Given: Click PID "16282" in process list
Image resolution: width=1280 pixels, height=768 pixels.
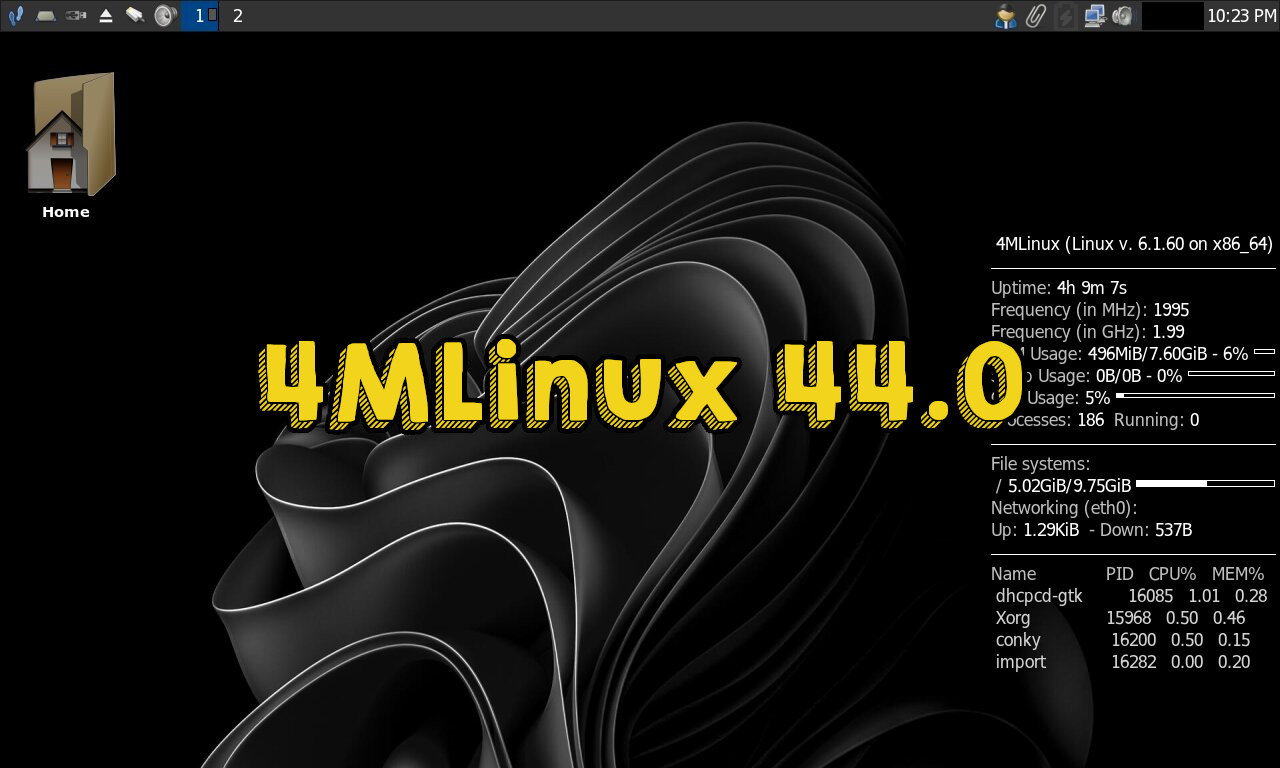Looking at the screenshot, I should pyautogui.click(x=1133, y=662).
